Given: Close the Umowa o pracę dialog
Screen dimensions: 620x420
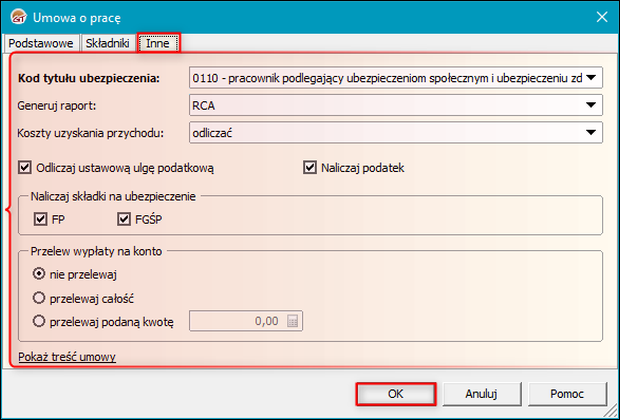Looking at the screenshot, I should (601, 16).
